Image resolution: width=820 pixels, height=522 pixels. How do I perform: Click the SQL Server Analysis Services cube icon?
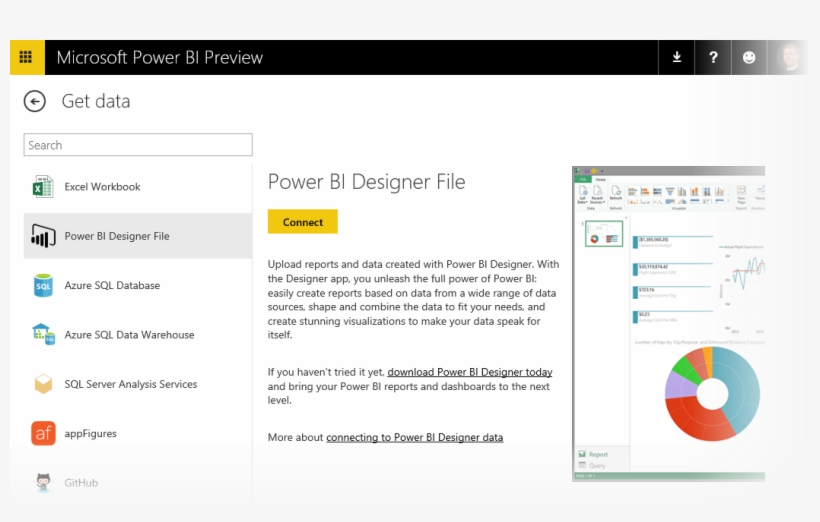point(43,383)
